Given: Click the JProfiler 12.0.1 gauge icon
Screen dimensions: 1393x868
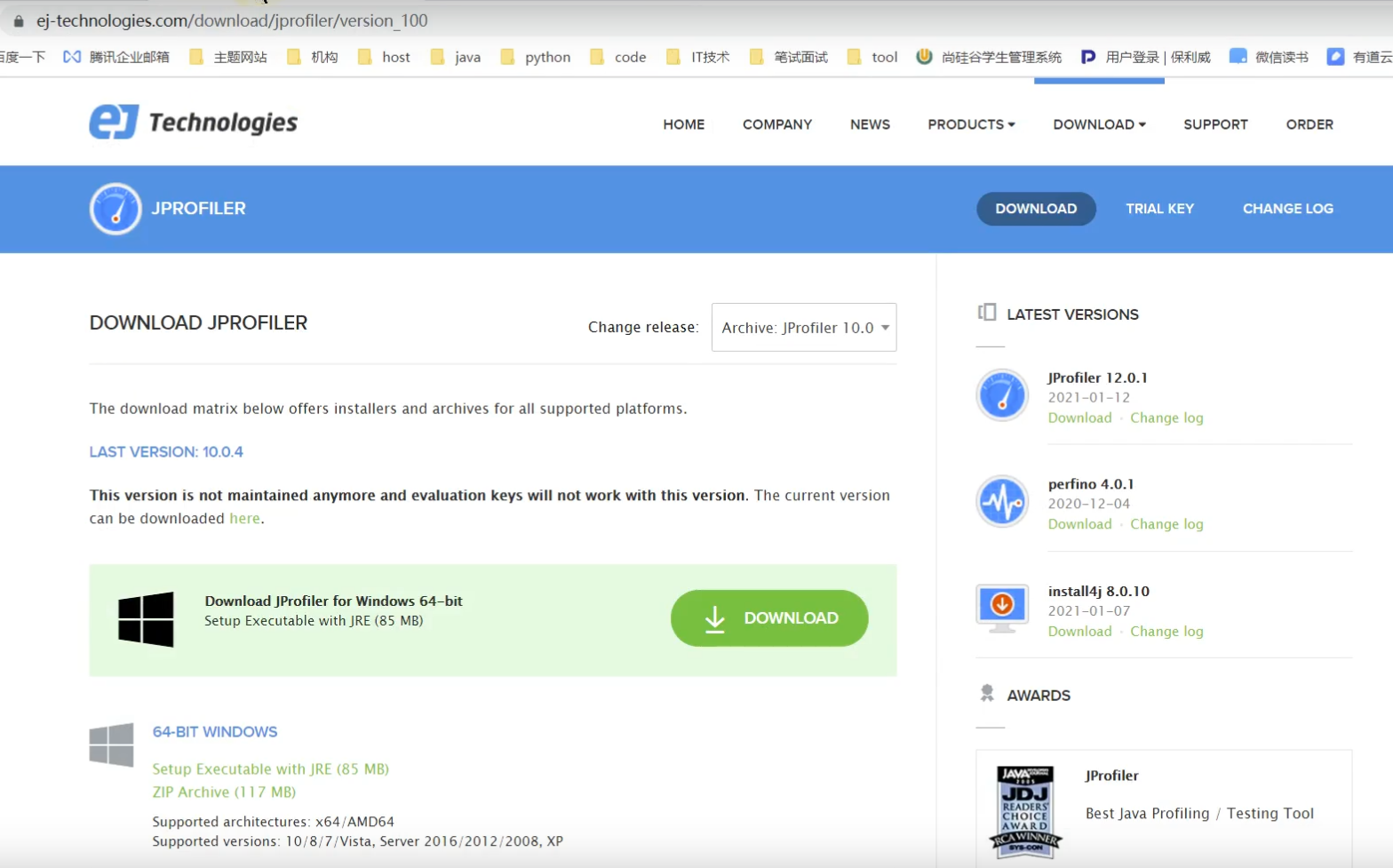Looking at the screenshot, I should point(1002,395).
